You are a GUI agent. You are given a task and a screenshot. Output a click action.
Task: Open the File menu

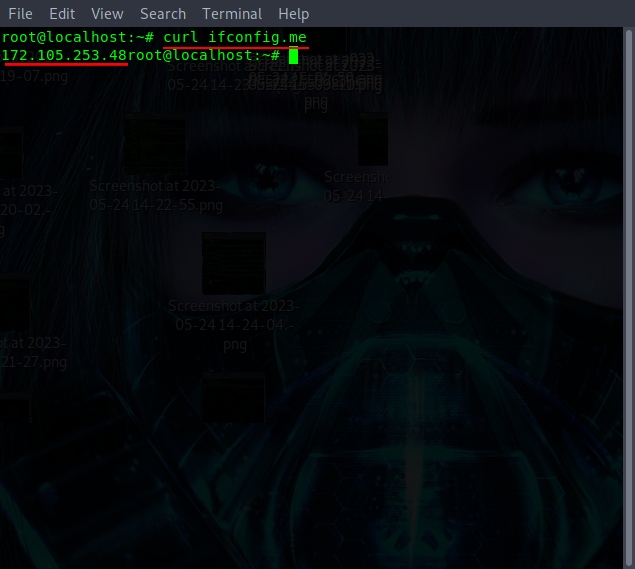[20, 14]
